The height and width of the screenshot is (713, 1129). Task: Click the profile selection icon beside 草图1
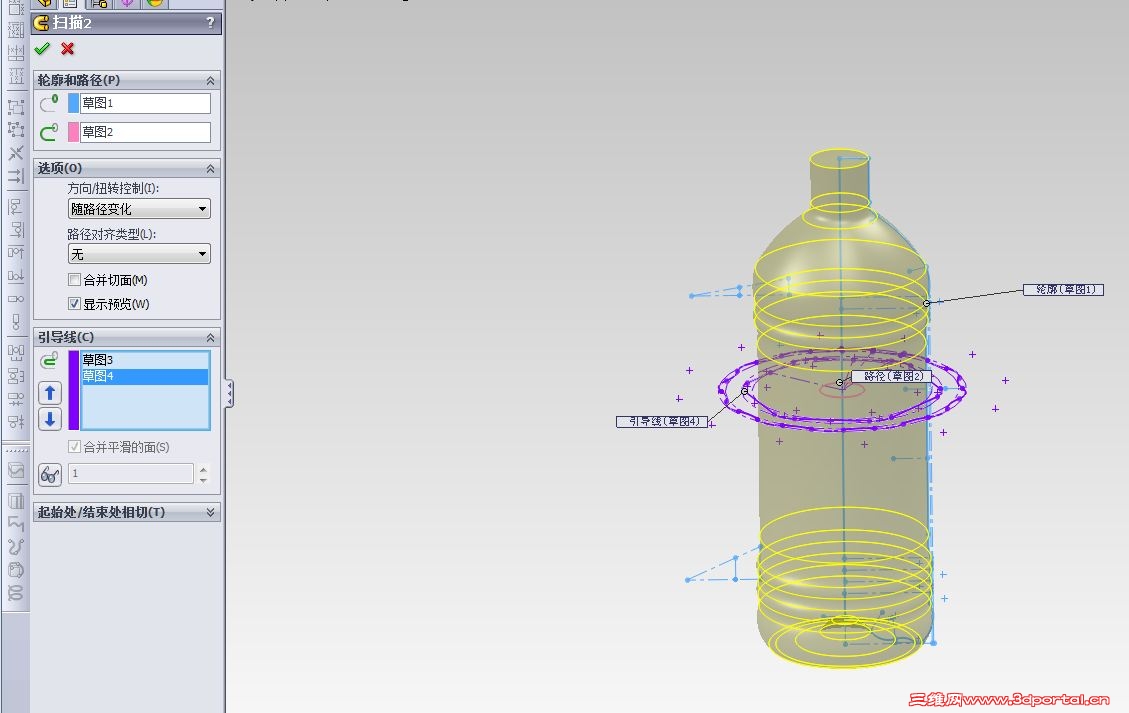click(49, 103)
